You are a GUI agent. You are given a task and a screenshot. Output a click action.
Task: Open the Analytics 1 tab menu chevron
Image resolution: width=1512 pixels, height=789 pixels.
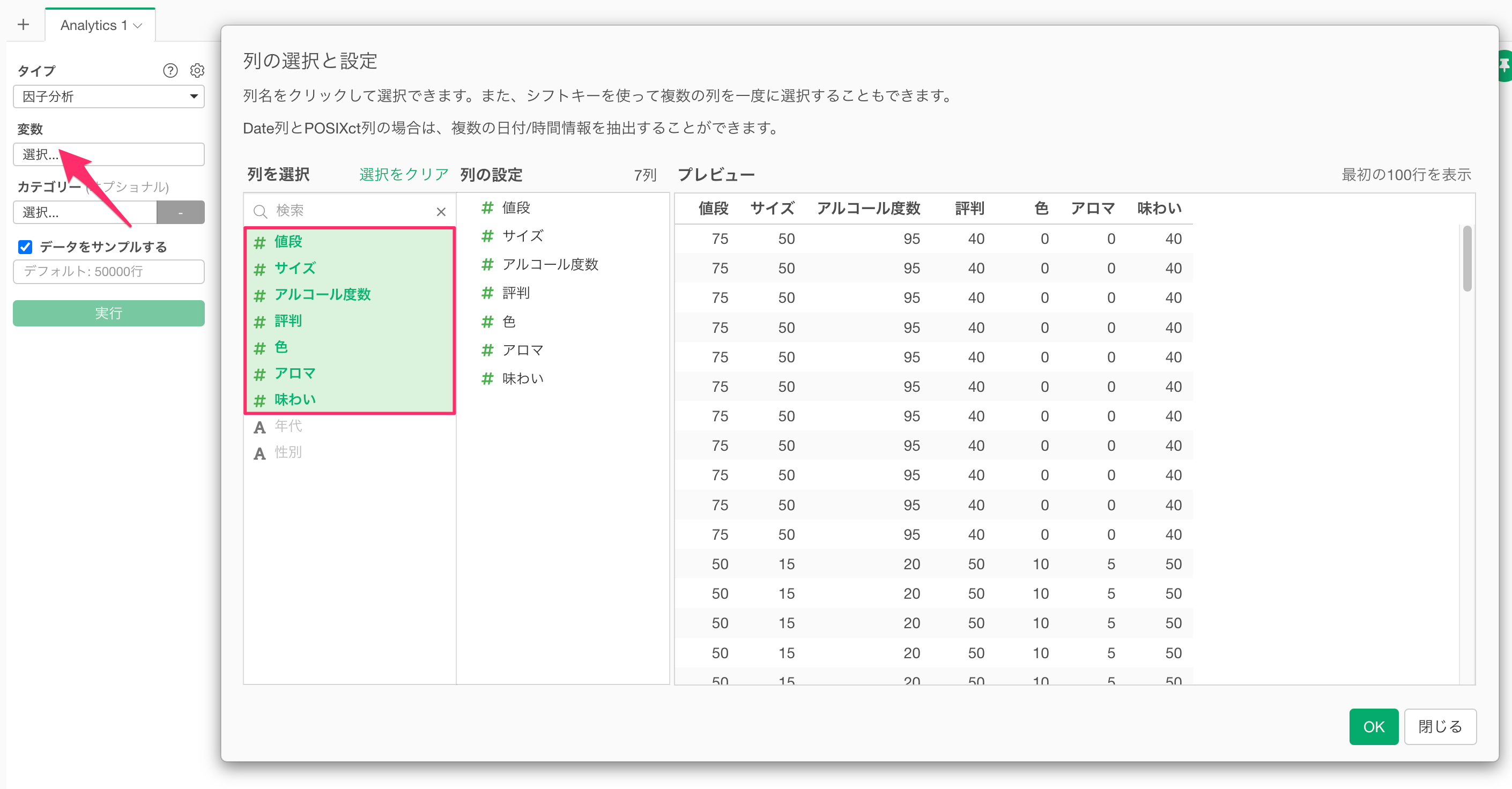pyautogui.click(x=138, y=26)
